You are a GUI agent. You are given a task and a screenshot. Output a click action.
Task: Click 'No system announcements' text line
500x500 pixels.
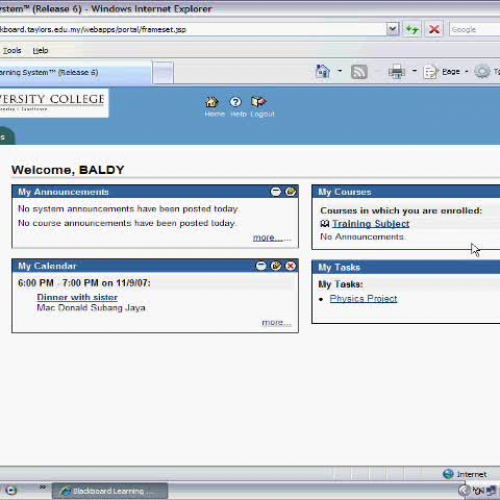(x=128, y=209)
